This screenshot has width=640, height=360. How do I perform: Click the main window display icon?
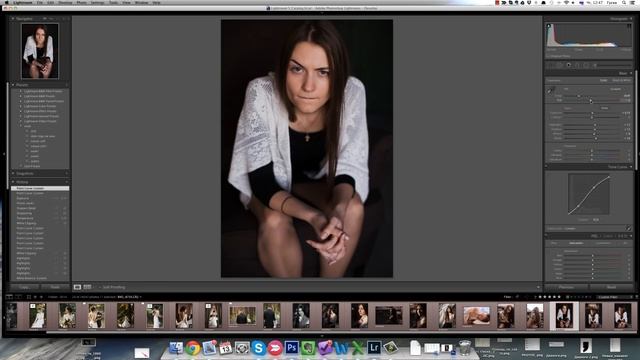pos(9,297)
